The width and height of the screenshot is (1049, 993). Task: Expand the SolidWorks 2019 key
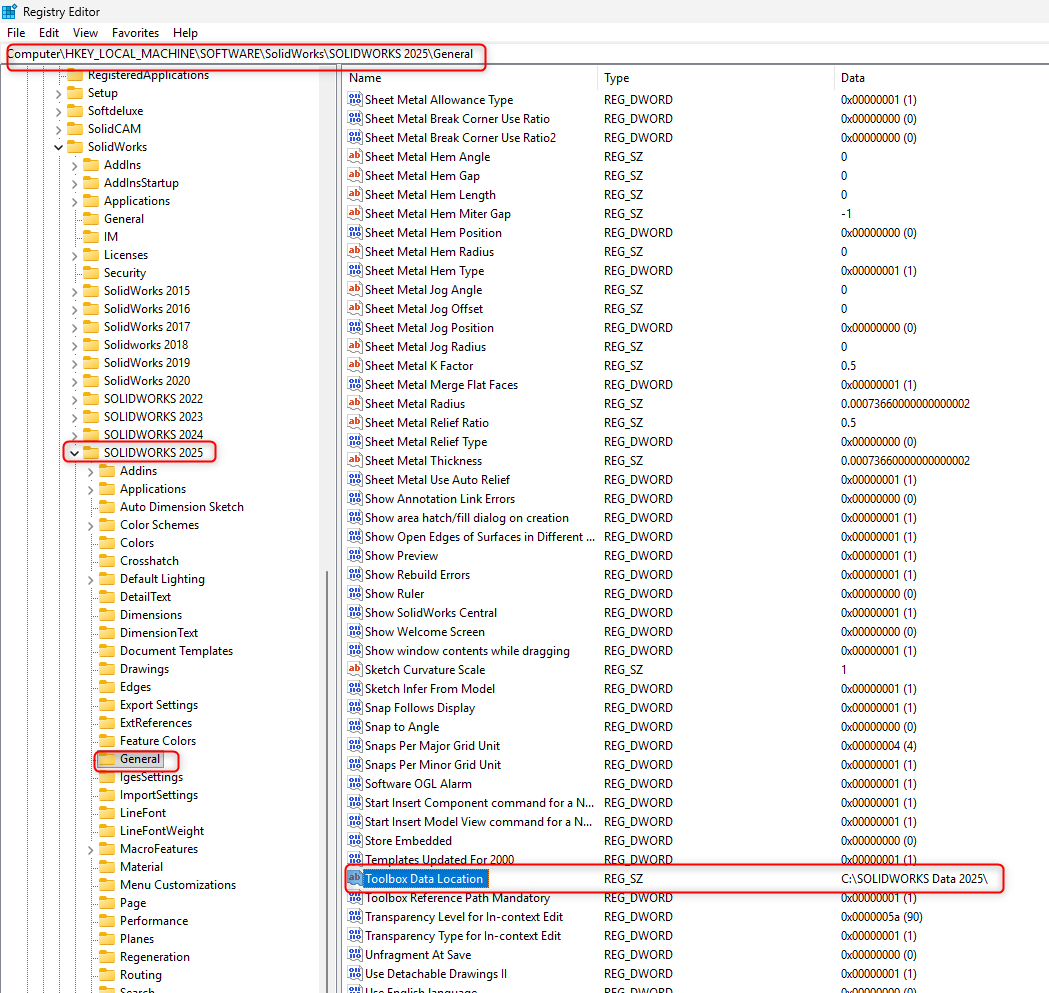(x=74, y=363)
